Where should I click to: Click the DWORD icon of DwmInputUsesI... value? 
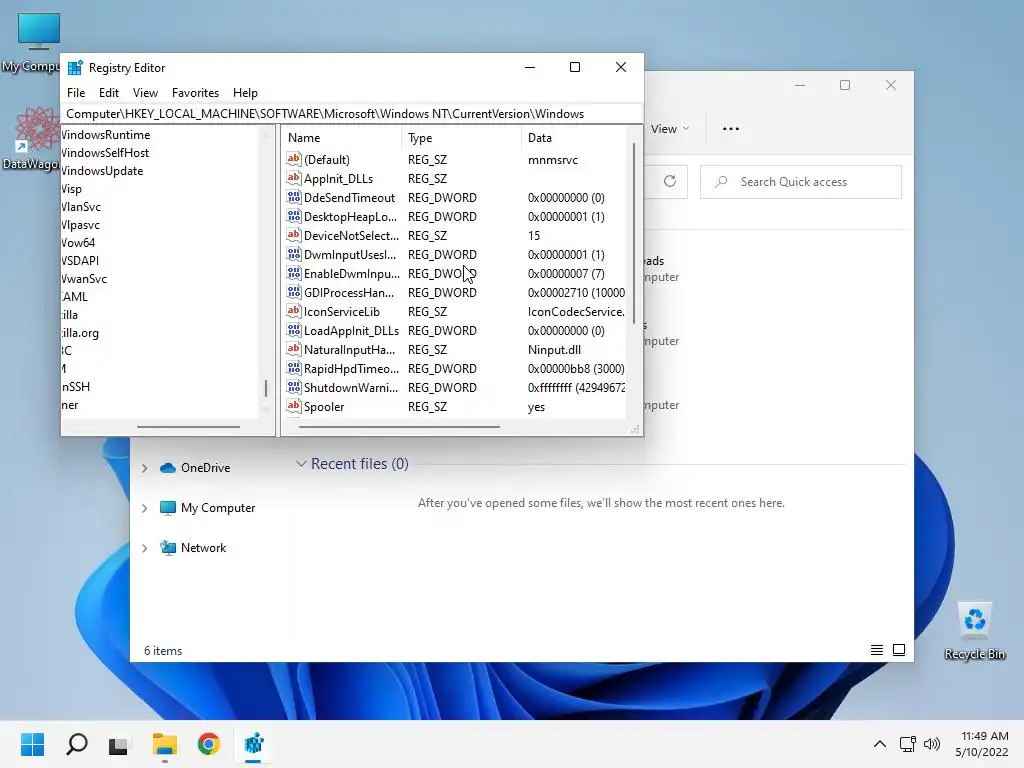click(x=294, y=253)
